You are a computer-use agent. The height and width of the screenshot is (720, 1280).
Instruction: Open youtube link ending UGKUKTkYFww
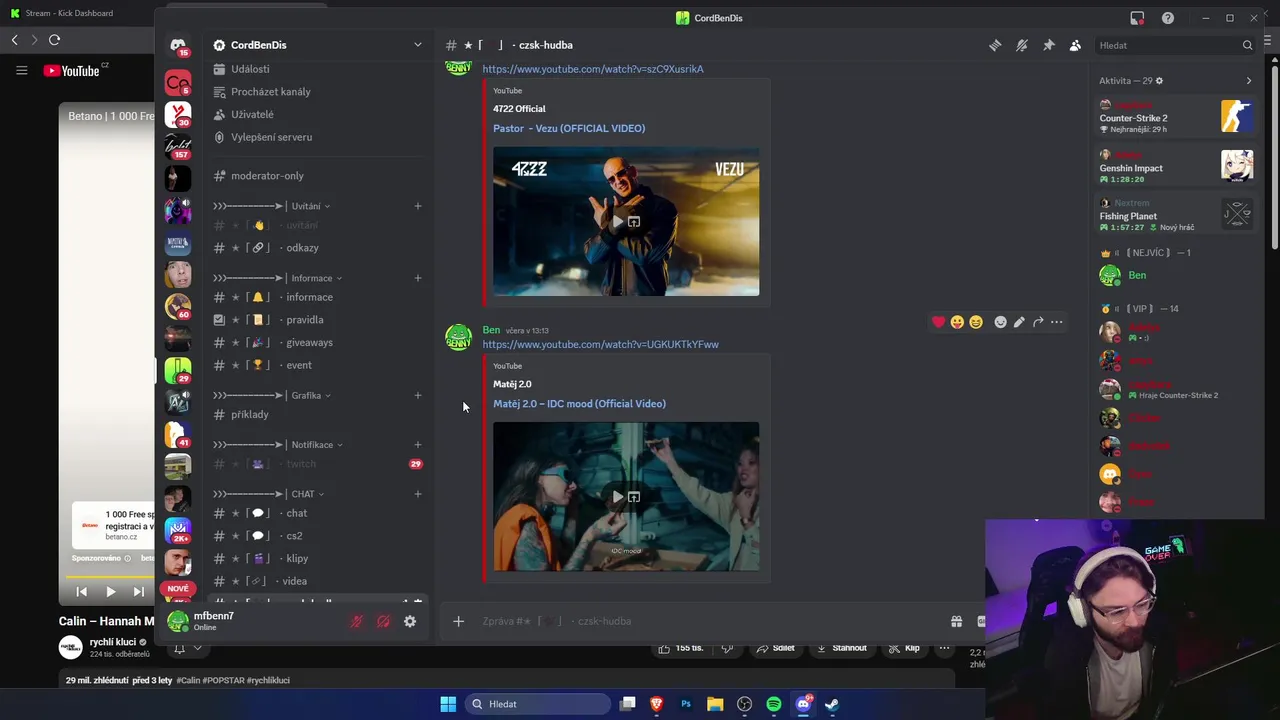(x=600, y=344)
